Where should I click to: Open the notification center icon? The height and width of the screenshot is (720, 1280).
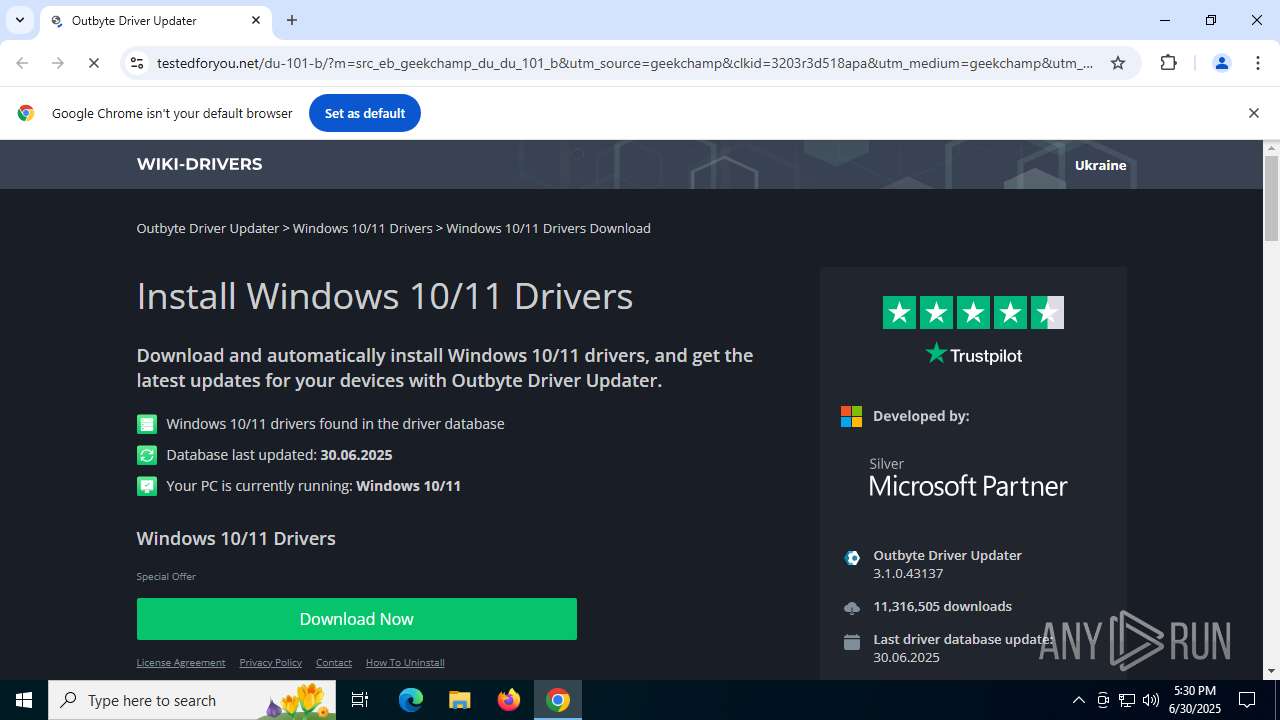[x=1248, y=700]
